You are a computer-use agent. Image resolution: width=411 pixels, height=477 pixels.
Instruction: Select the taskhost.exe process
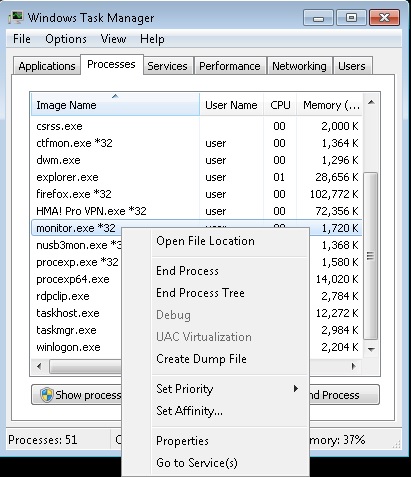(x=77, y=313)
